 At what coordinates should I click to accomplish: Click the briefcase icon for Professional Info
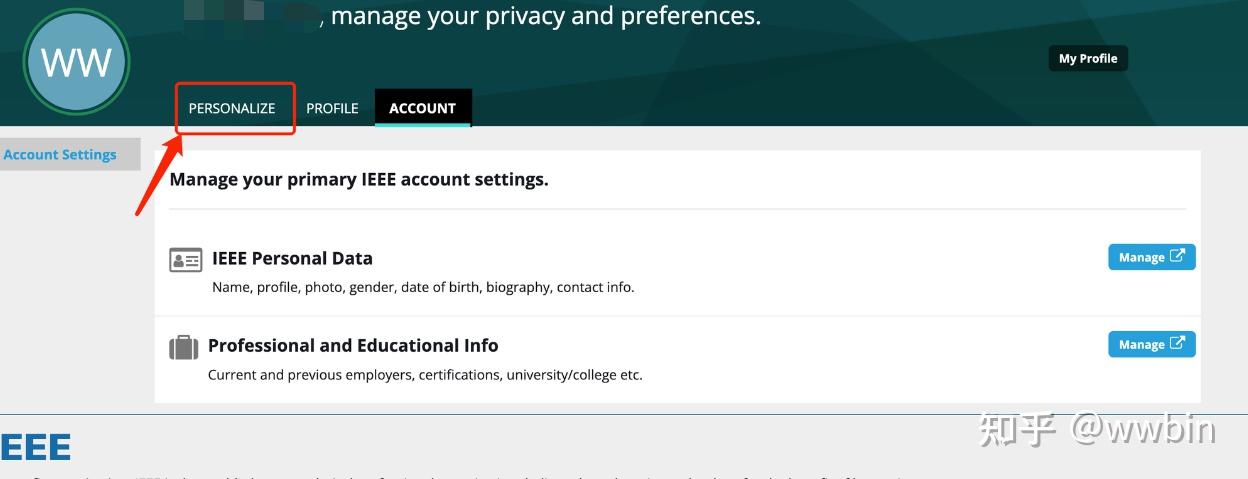tap(183, 347)
